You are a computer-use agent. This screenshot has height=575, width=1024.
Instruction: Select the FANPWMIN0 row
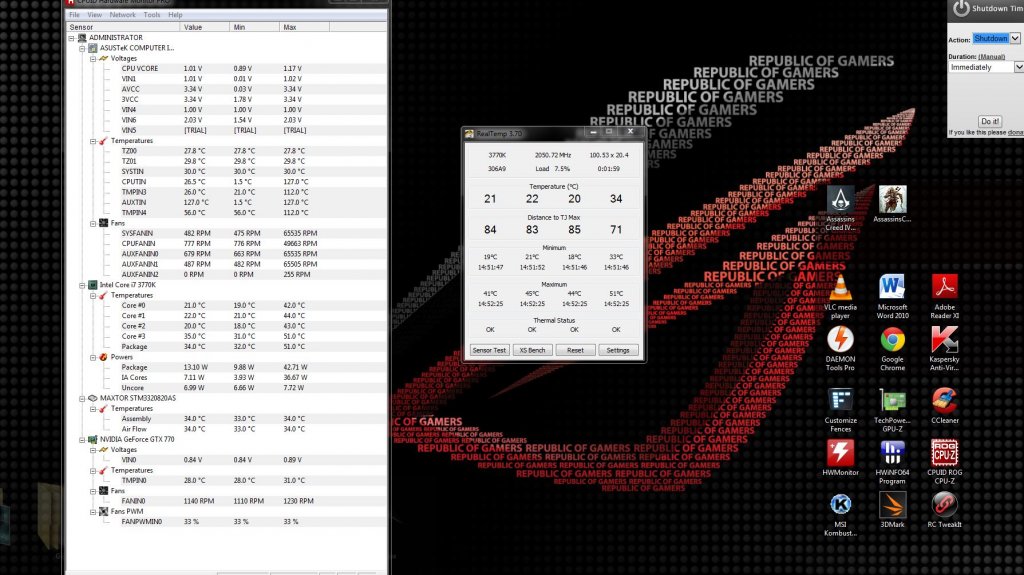pyautogui.click(x=227, y=522)
